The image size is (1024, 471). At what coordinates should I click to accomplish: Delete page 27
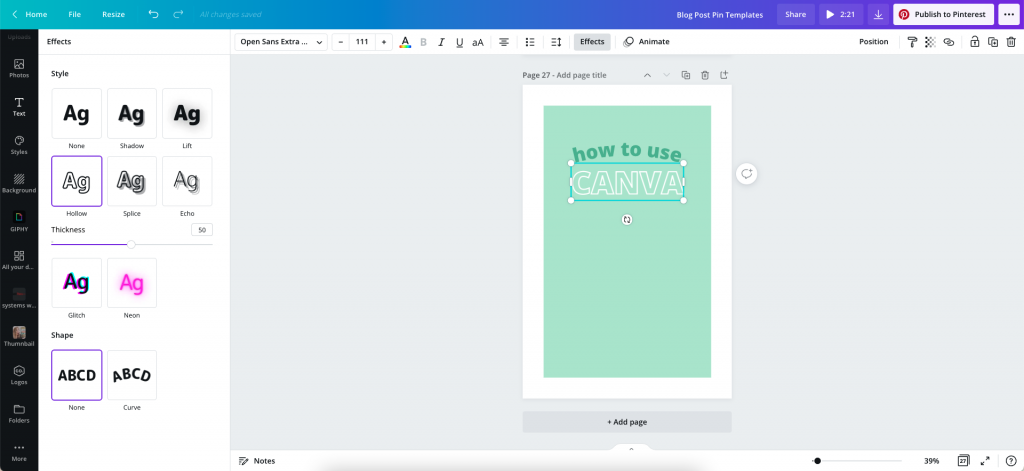[705, 75]
